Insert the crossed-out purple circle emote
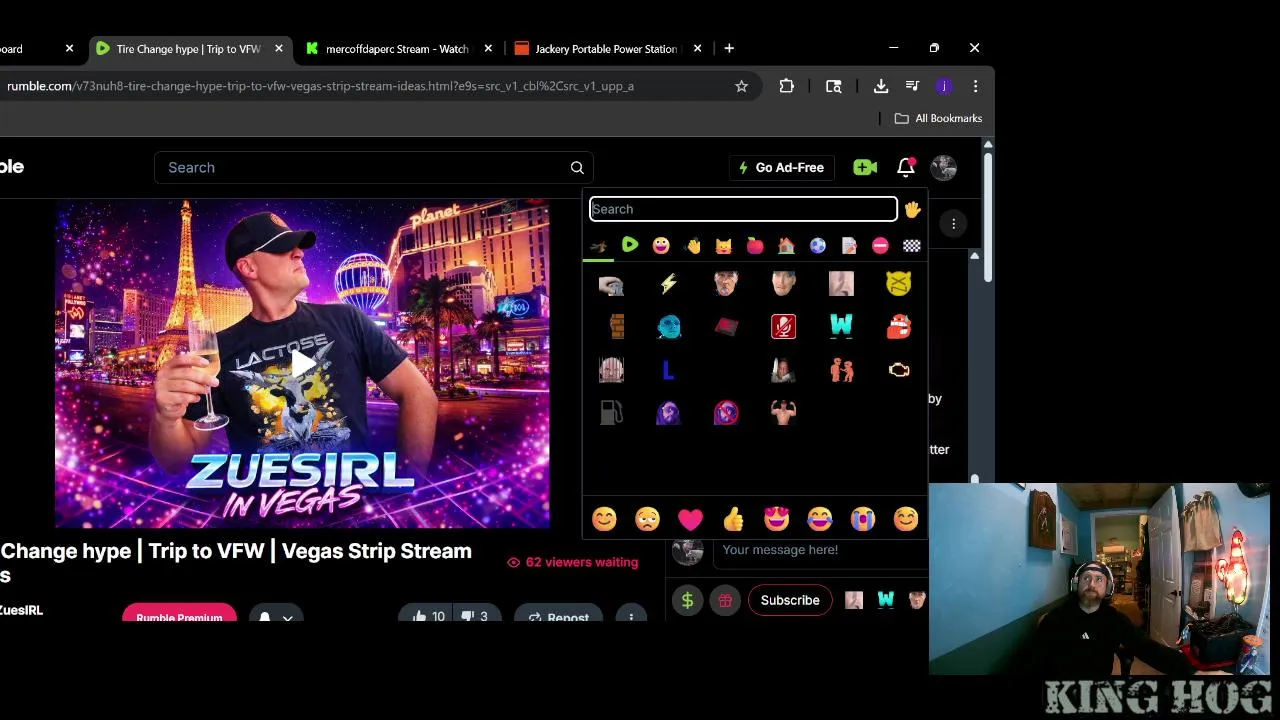 point(726,412)
